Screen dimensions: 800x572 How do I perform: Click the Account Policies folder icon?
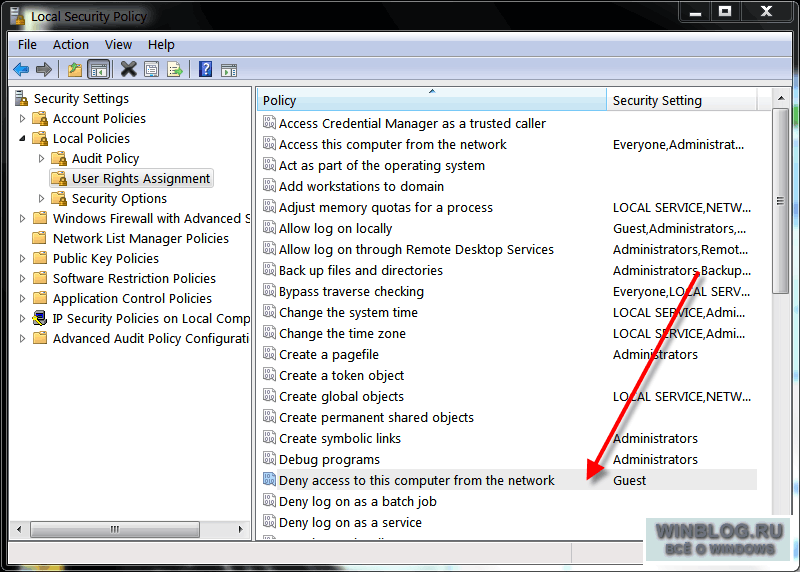[x=40, y=118]
